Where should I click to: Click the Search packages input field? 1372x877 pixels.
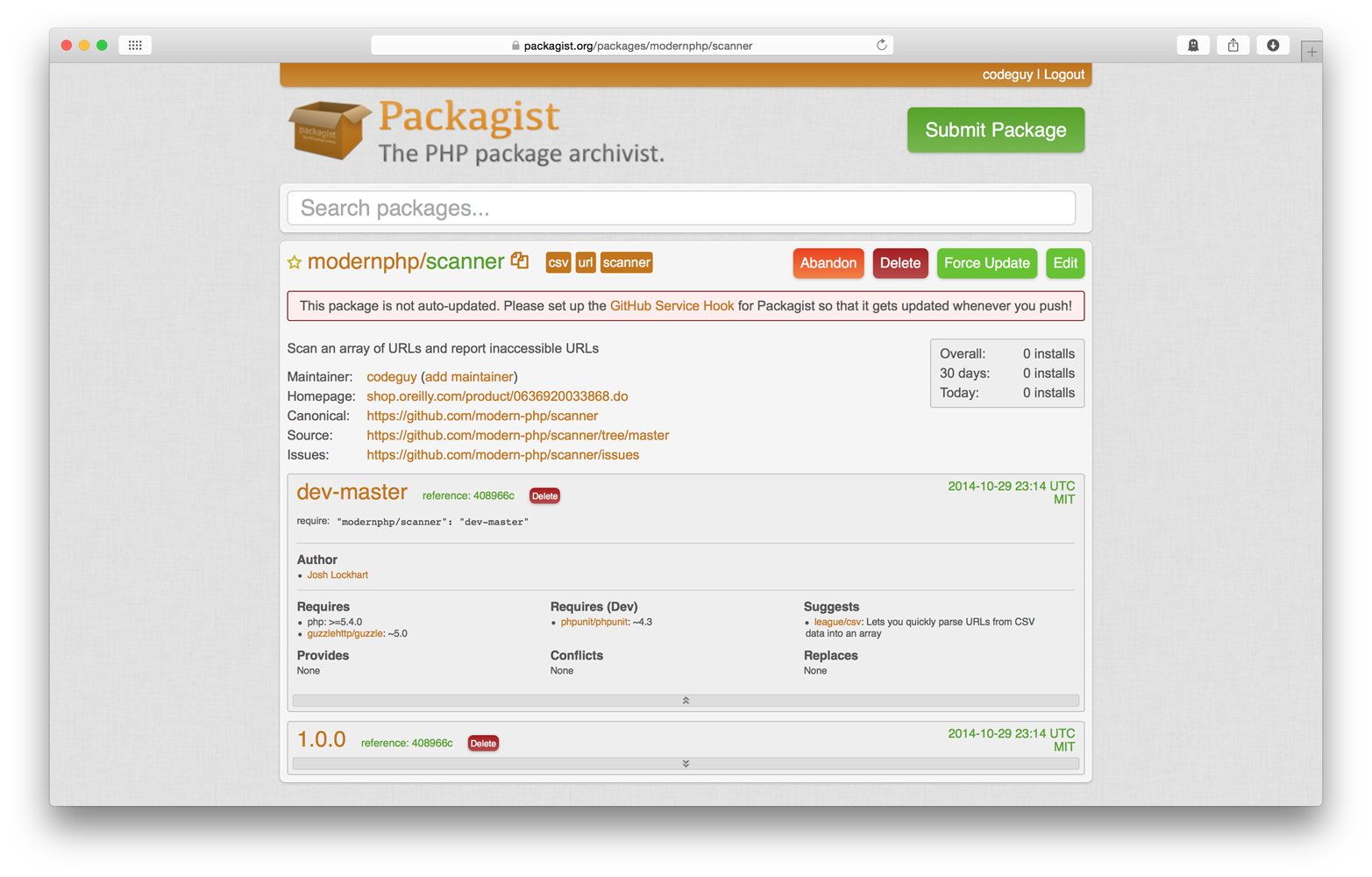click(684, 208)
